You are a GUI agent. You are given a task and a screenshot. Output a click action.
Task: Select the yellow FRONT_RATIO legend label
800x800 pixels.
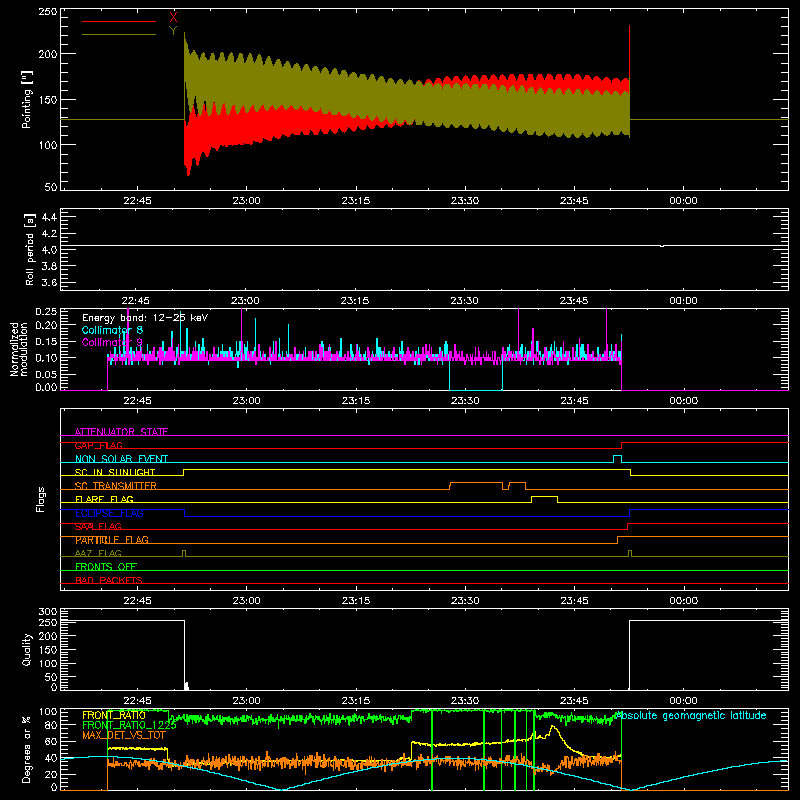114,715
